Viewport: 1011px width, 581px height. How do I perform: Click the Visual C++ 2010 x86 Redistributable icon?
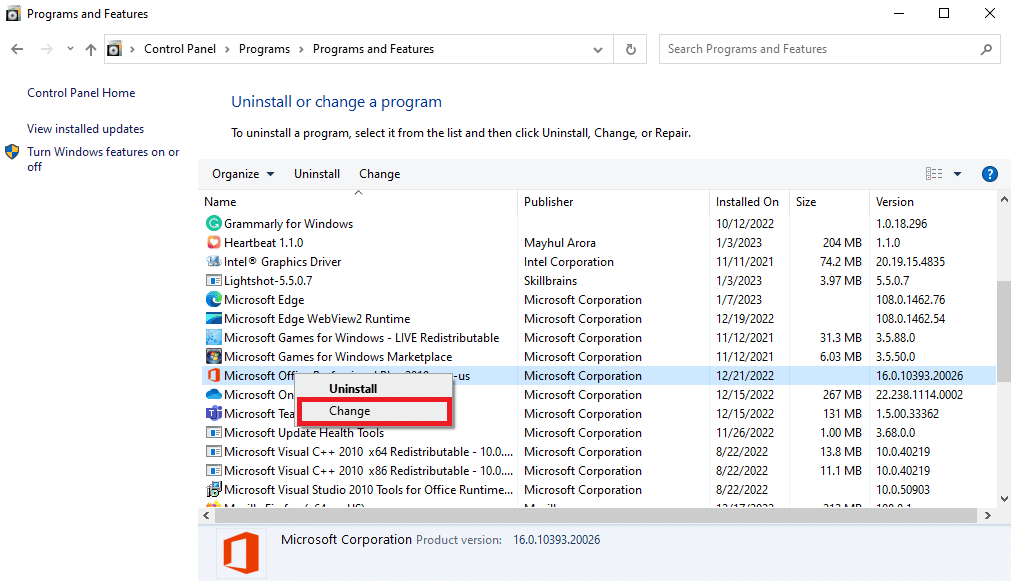pyautogui.click(x=213, y=470)
